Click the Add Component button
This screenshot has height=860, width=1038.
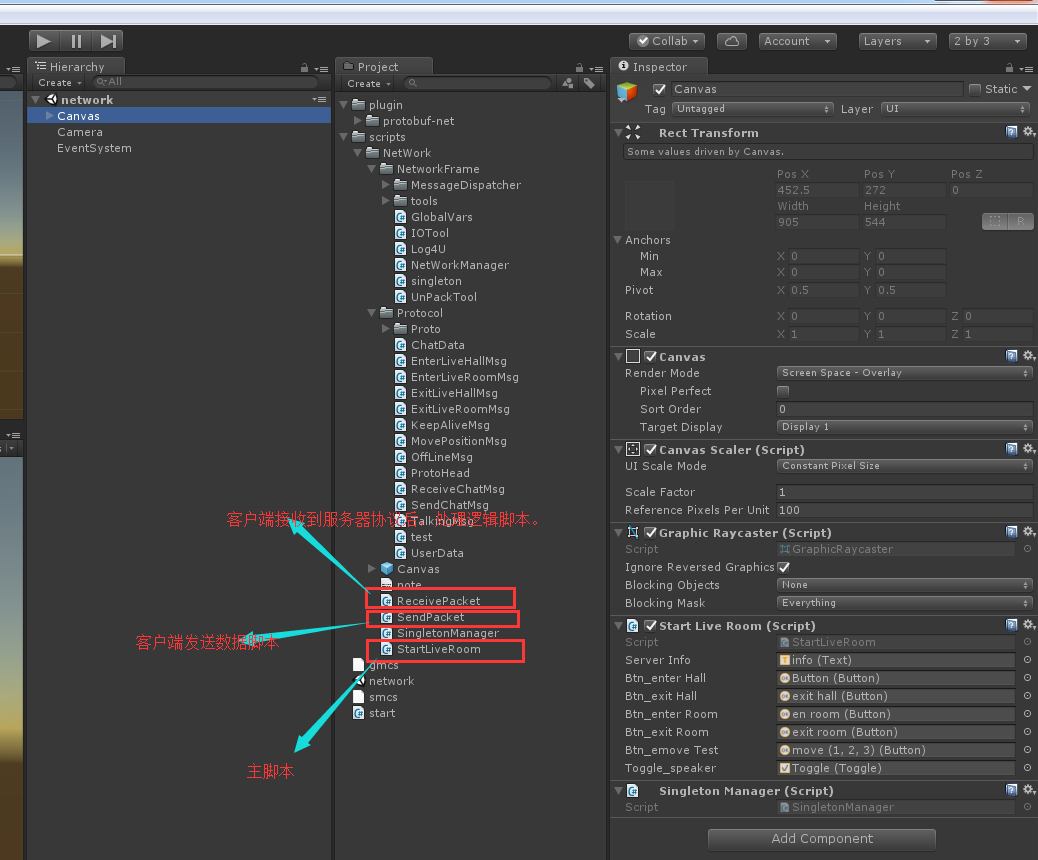[821, 839]
